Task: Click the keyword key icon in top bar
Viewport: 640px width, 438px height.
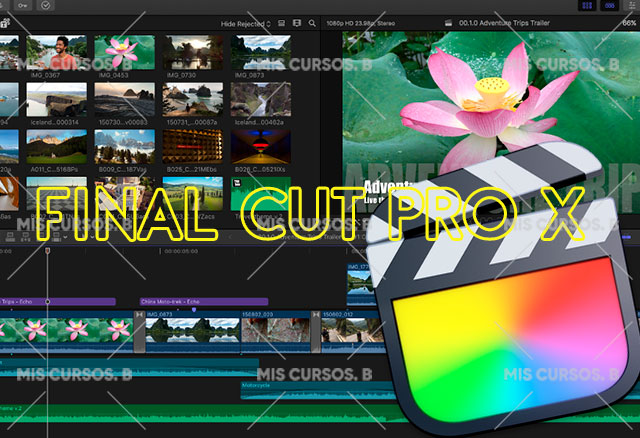Action: pyautogui.click(x=21, y=6)
